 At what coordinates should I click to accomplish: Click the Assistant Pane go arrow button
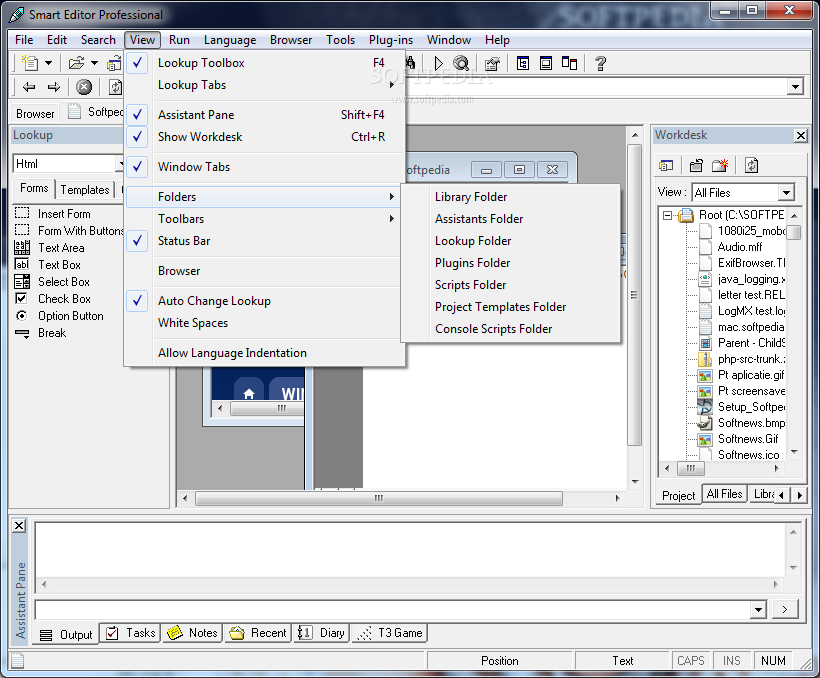pyautogui.click(x=784, y=609)
